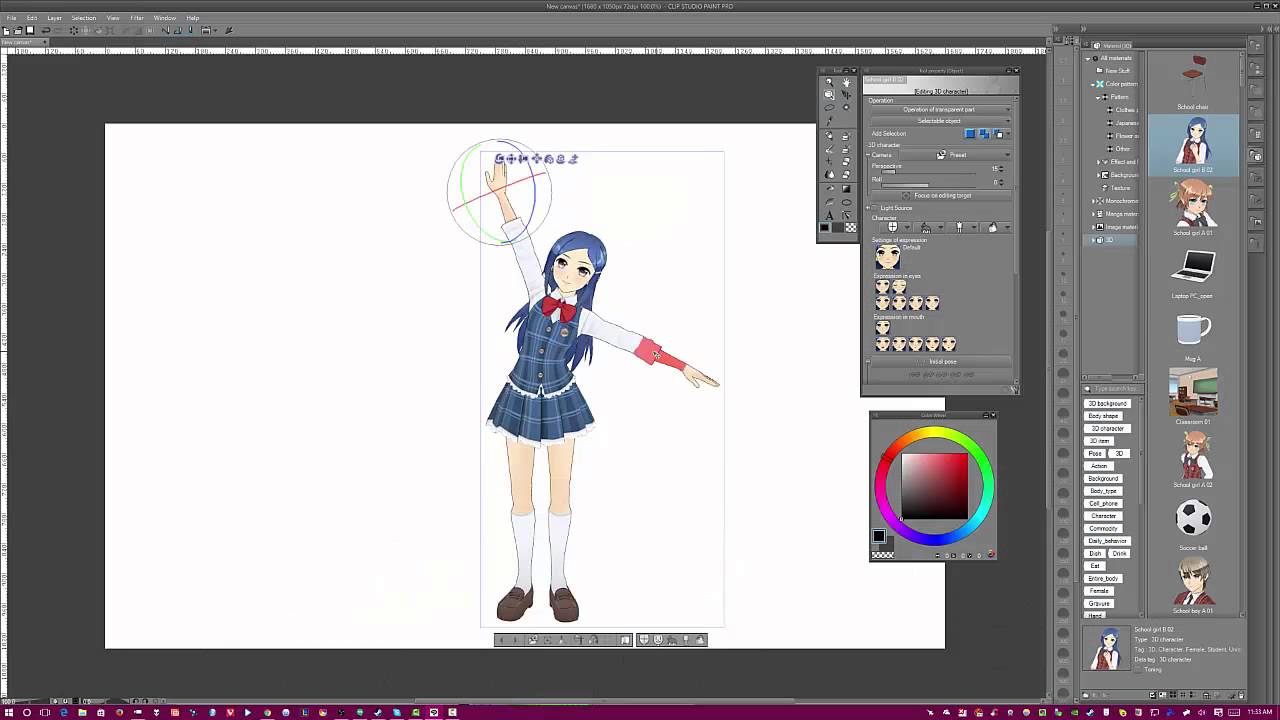Image resolution: width=1280 pixels, height=720 pixels.
Task: Open the Window menu
Action: (x=165, y=18)
